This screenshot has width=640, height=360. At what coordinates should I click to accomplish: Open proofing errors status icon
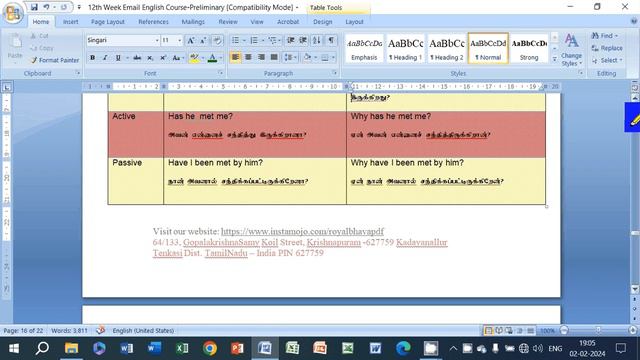click(x=100, y=330)
